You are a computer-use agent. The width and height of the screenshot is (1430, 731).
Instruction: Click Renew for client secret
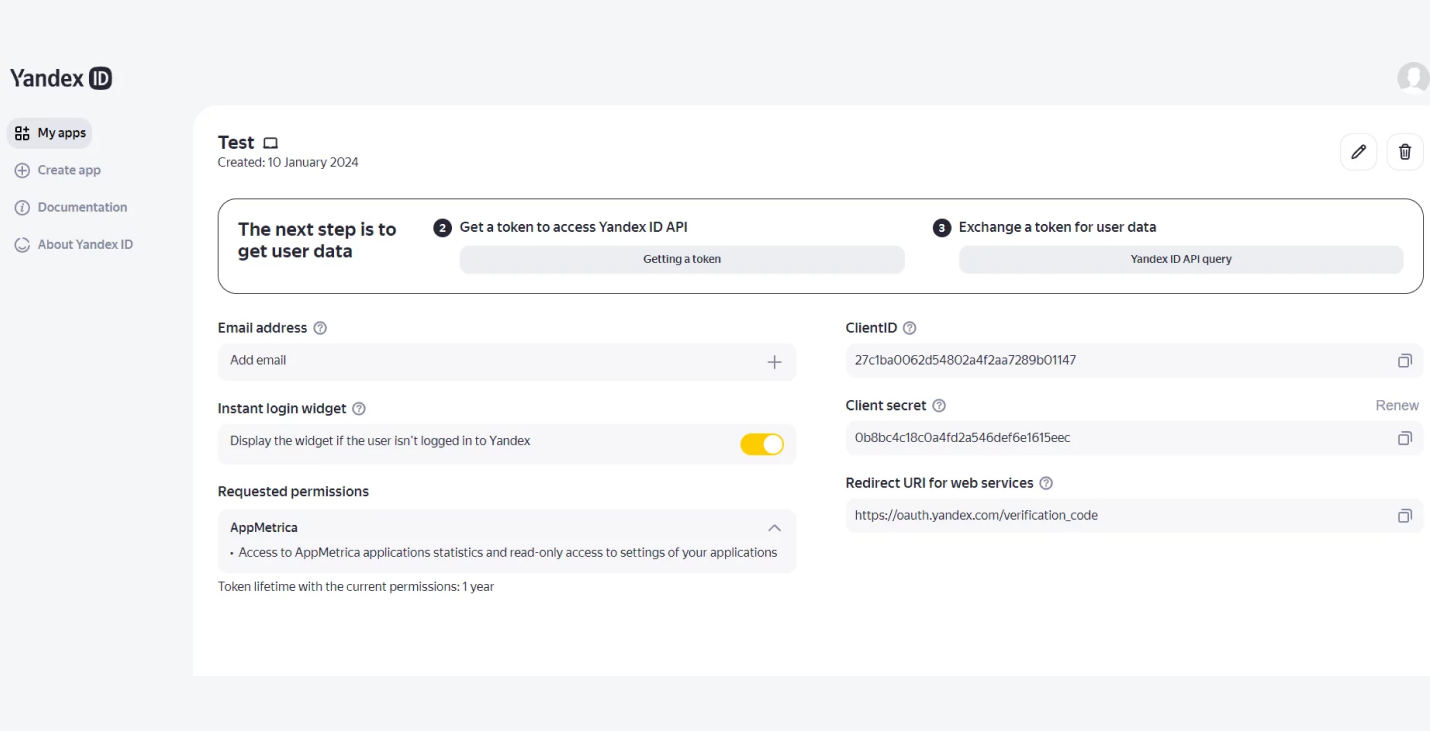tap(1397, 405)
